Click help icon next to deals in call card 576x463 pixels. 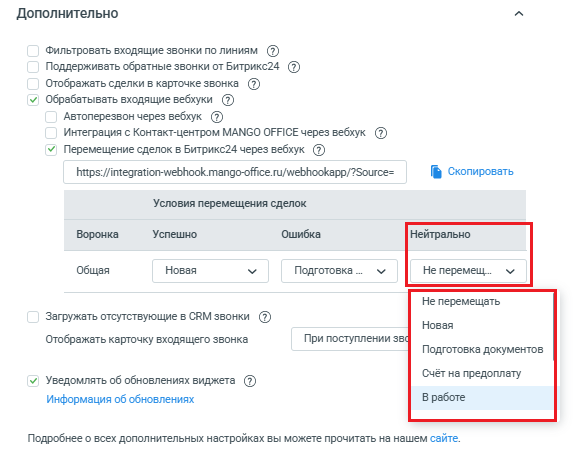[x=254, y=84]
